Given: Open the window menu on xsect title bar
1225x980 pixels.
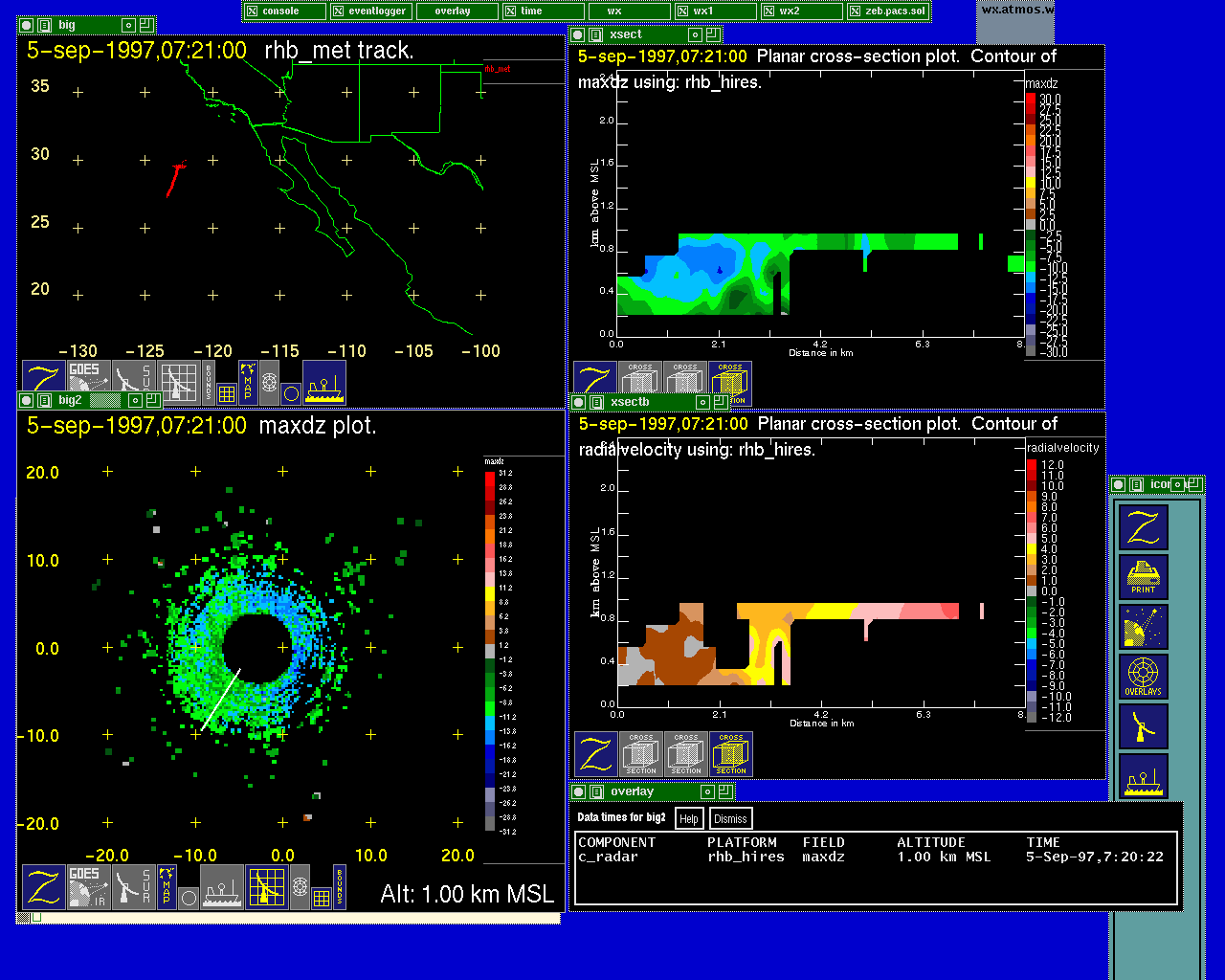Looking at the screenshot, I should coord(596,34).
